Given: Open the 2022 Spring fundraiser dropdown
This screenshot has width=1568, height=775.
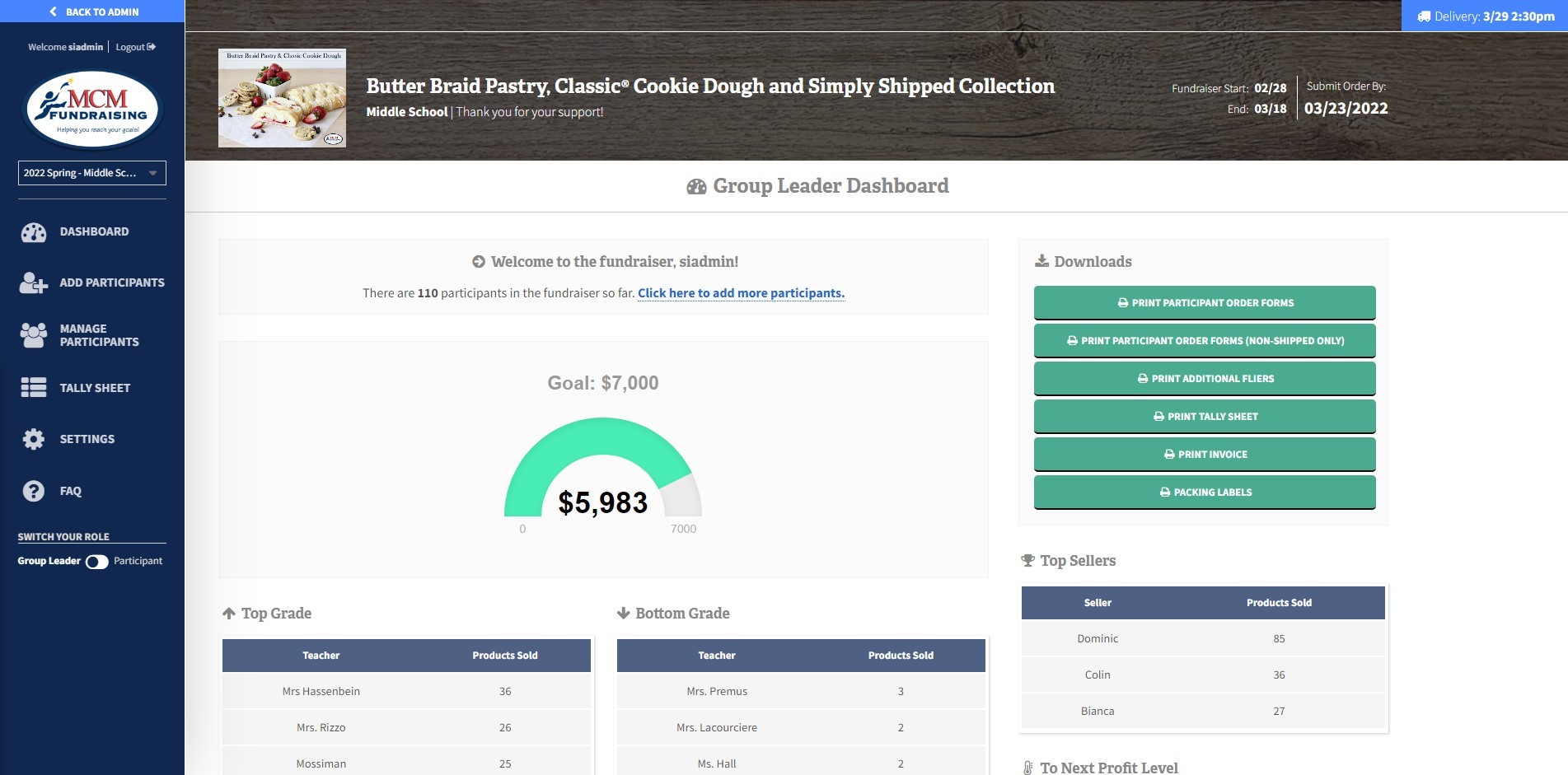Looking at the screenshot, I should coord(92,173).
